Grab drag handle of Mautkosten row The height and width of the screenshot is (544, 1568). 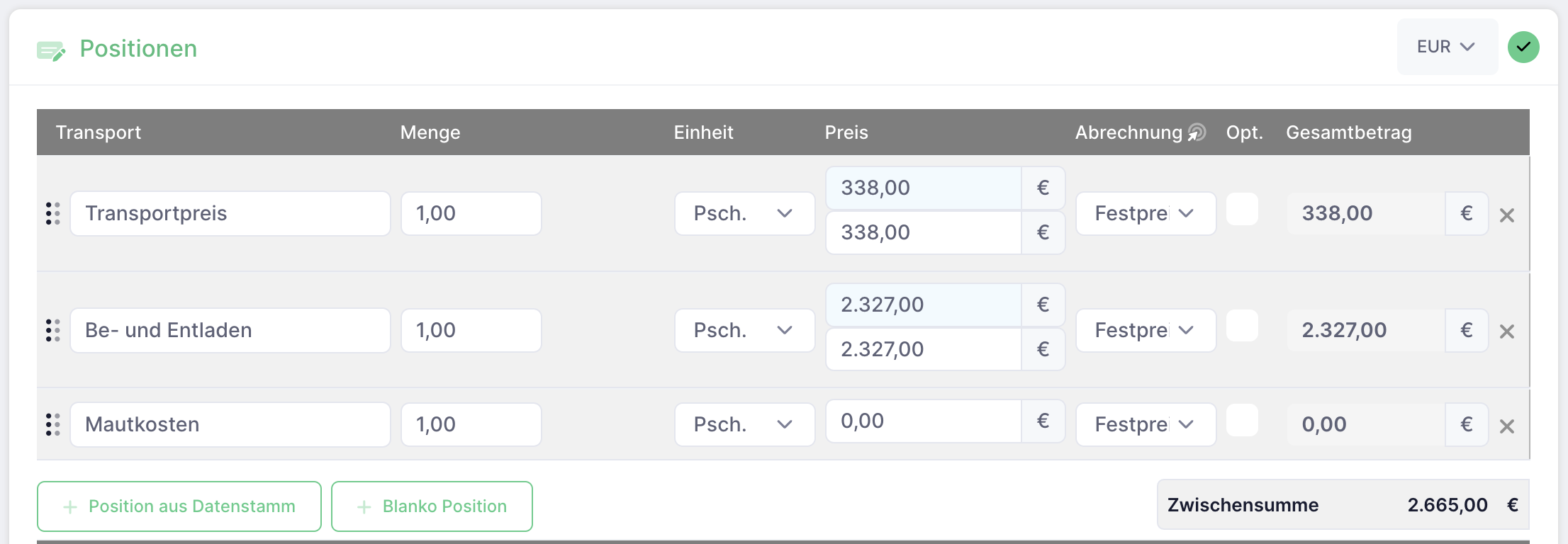coord(53,424)
